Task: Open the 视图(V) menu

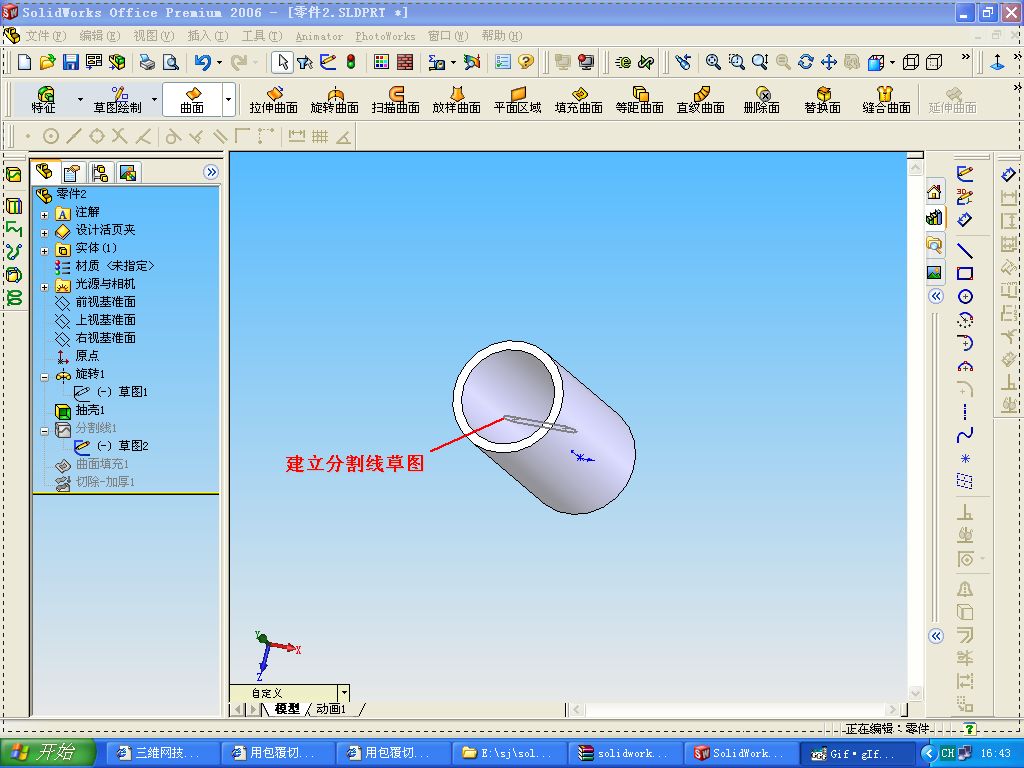Action: (154, 36)
